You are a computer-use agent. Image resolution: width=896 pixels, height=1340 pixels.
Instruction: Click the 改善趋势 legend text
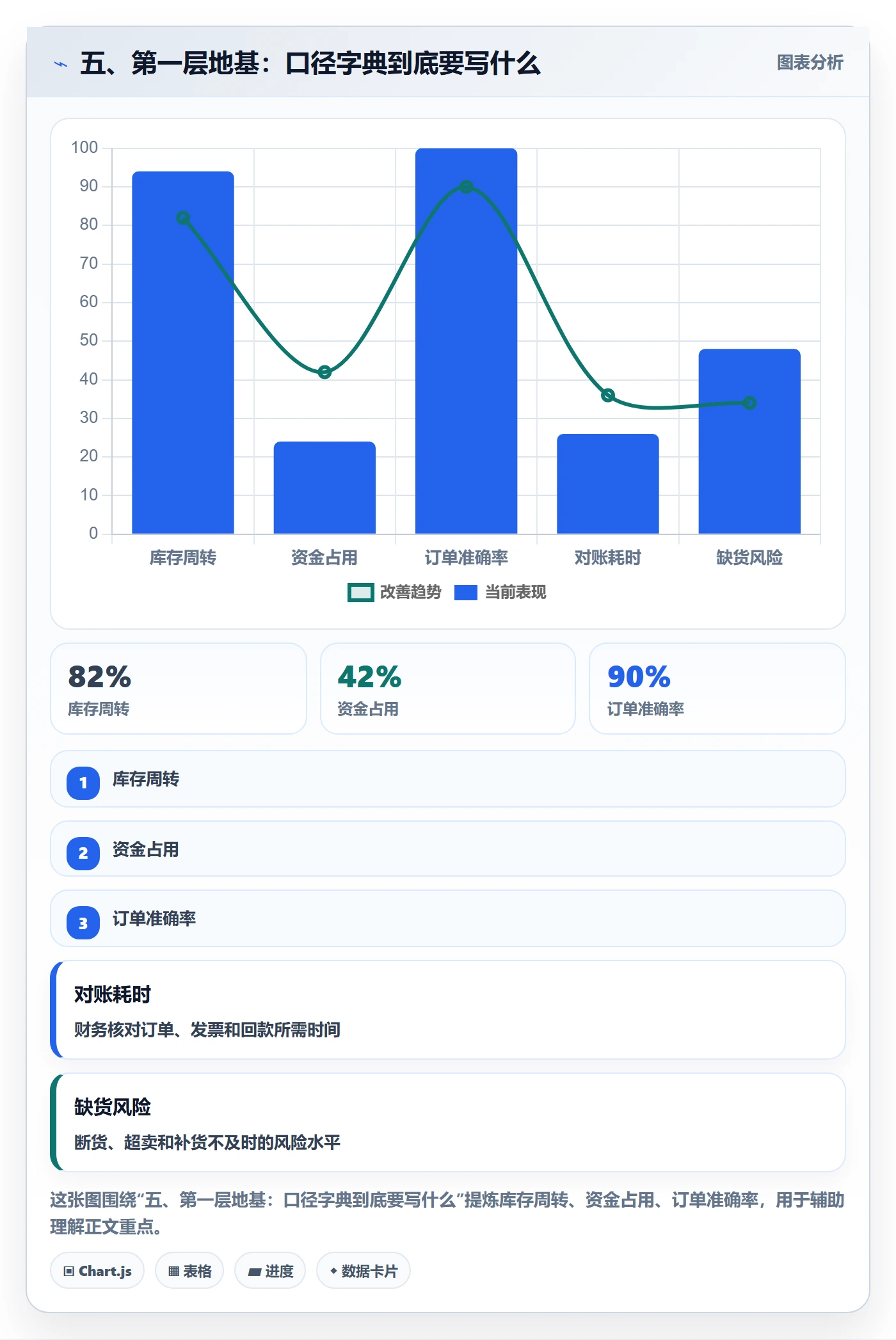tap(411, 593)
